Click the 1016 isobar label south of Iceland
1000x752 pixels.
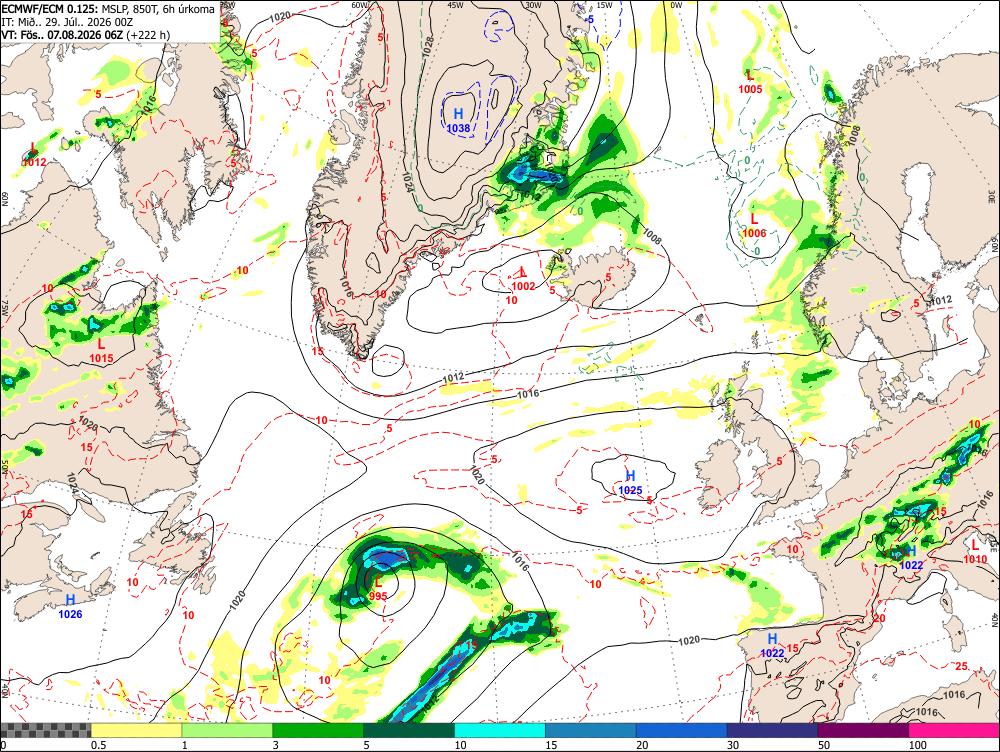[x=528, y=394]
